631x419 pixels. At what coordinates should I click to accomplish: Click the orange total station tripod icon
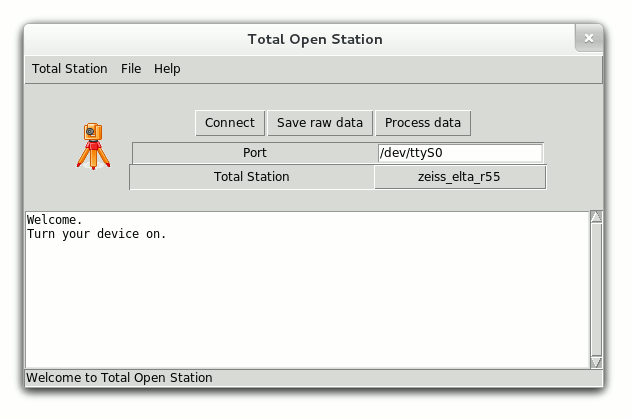pyautogui.click(x=93, y=146)
